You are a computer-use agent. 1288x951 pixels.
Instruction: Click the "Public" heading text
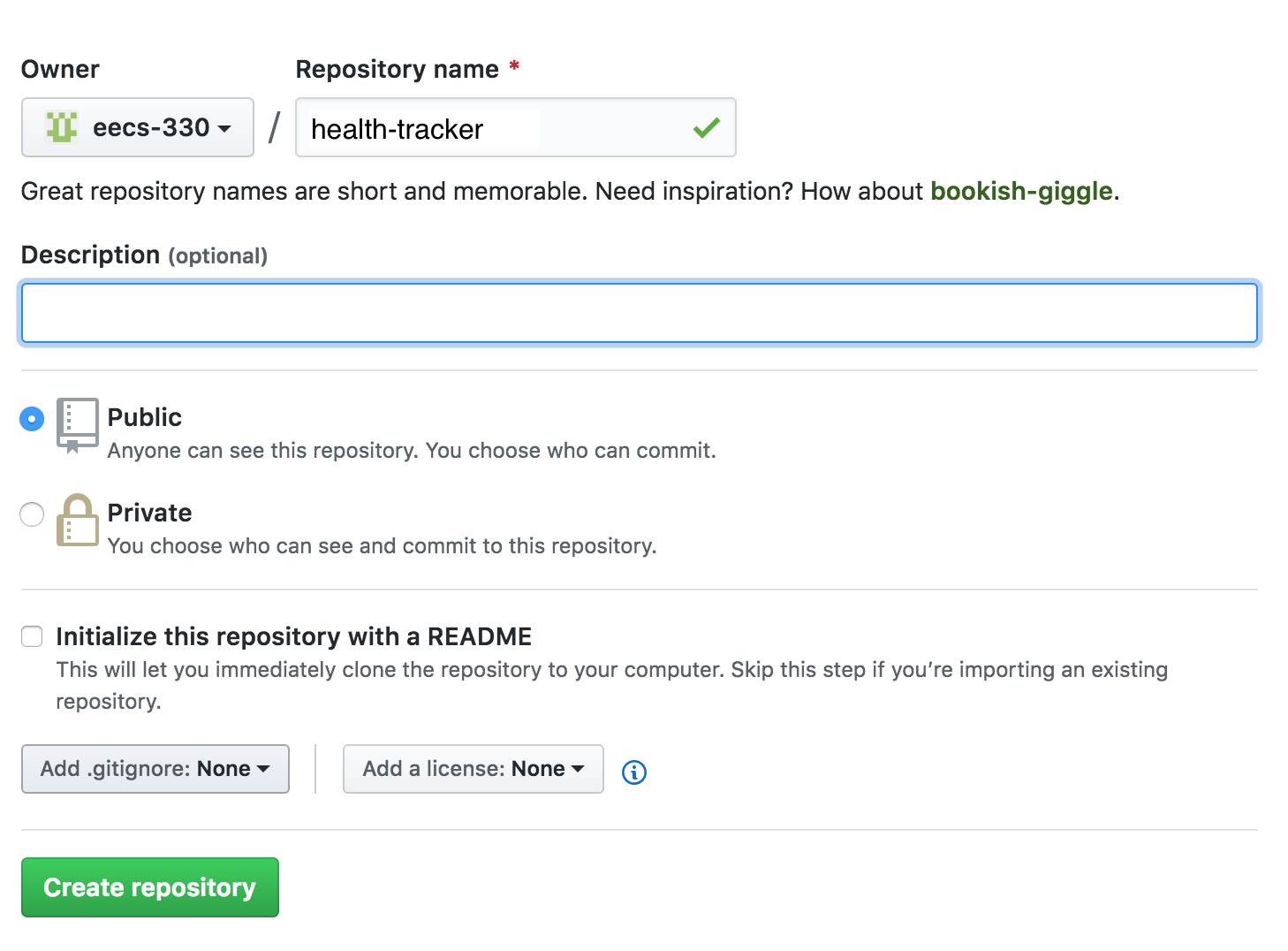click(x=145, y=417)
